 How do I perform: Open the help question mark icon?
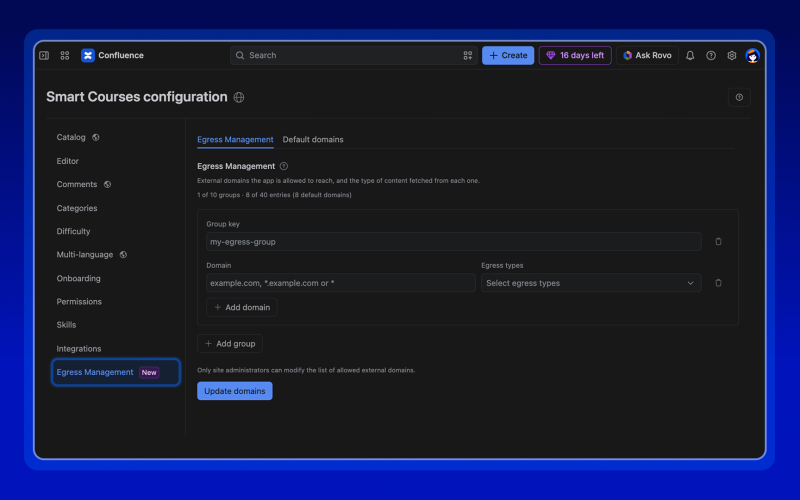711,55
